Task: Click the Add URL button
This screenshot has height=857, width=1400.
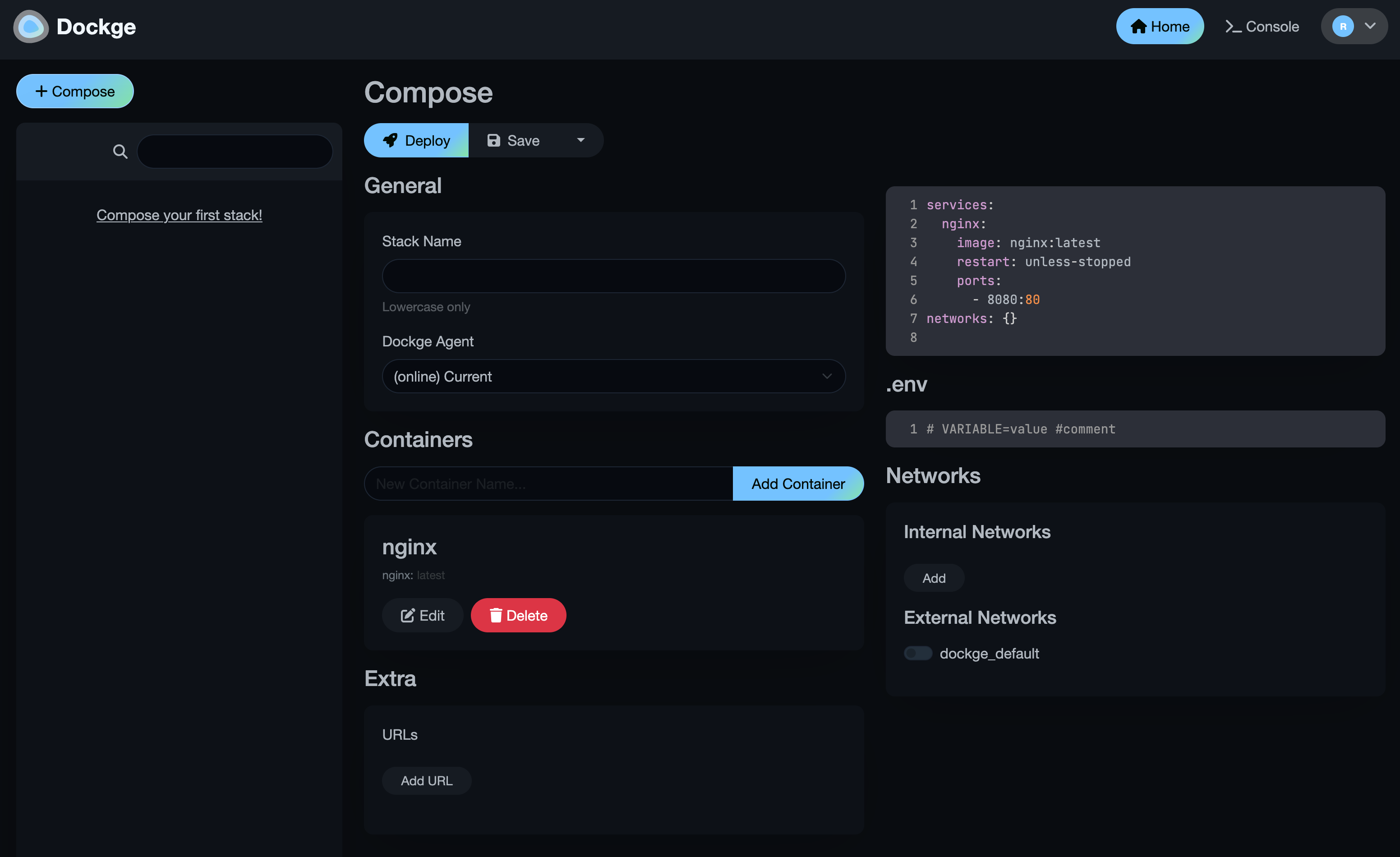Action: (427, 781)
